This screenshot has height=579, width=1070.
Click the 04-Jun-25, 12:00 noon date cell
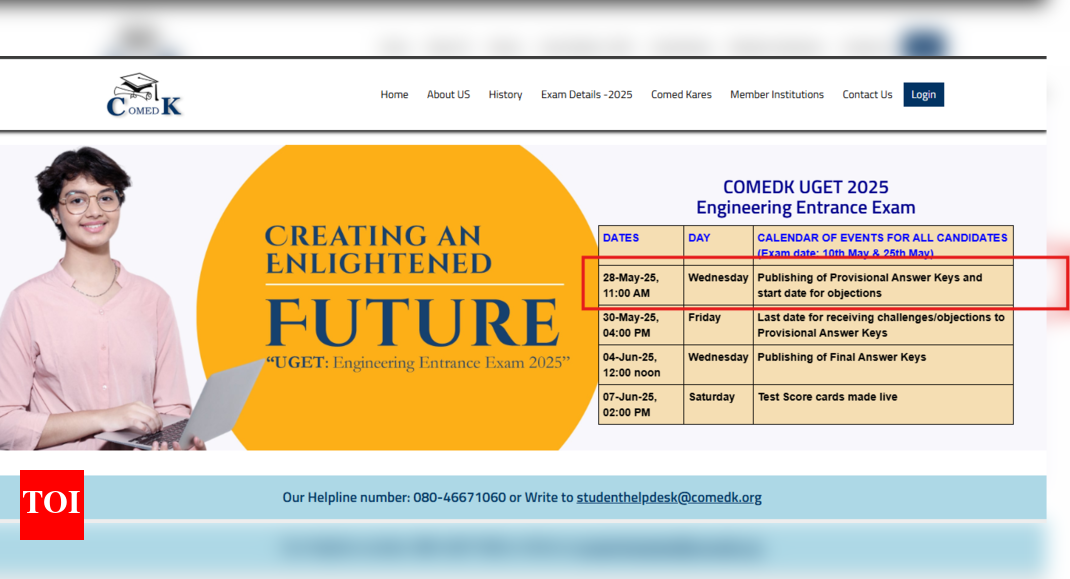click(x=641, y=365)
